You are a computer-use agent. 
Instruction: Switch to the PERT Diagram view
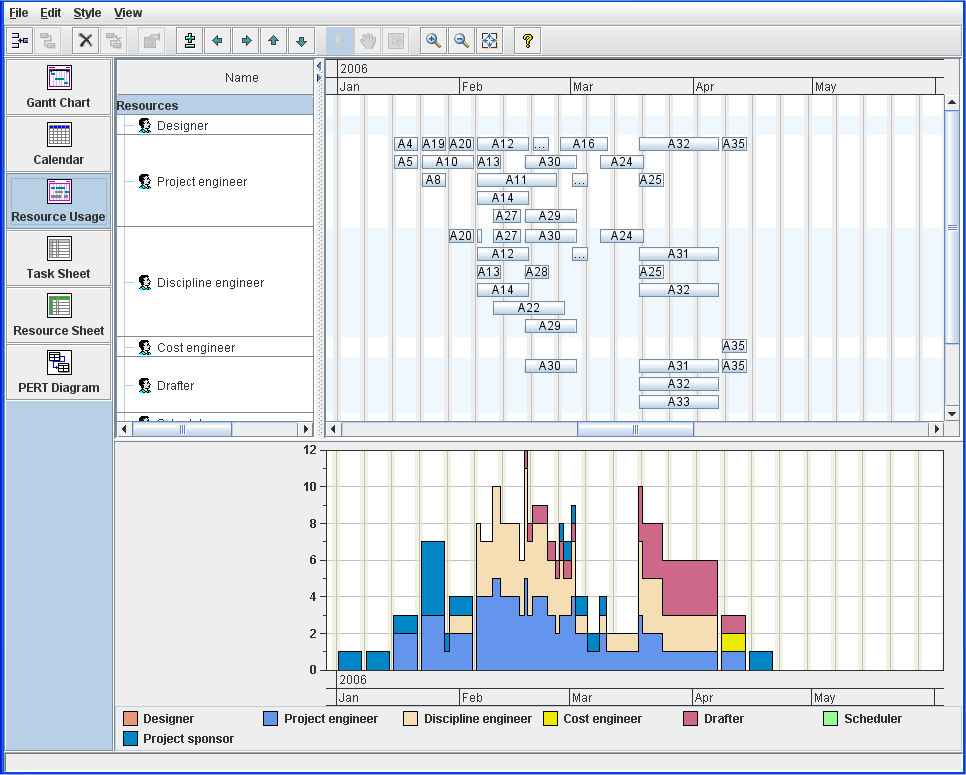[58, 372]
